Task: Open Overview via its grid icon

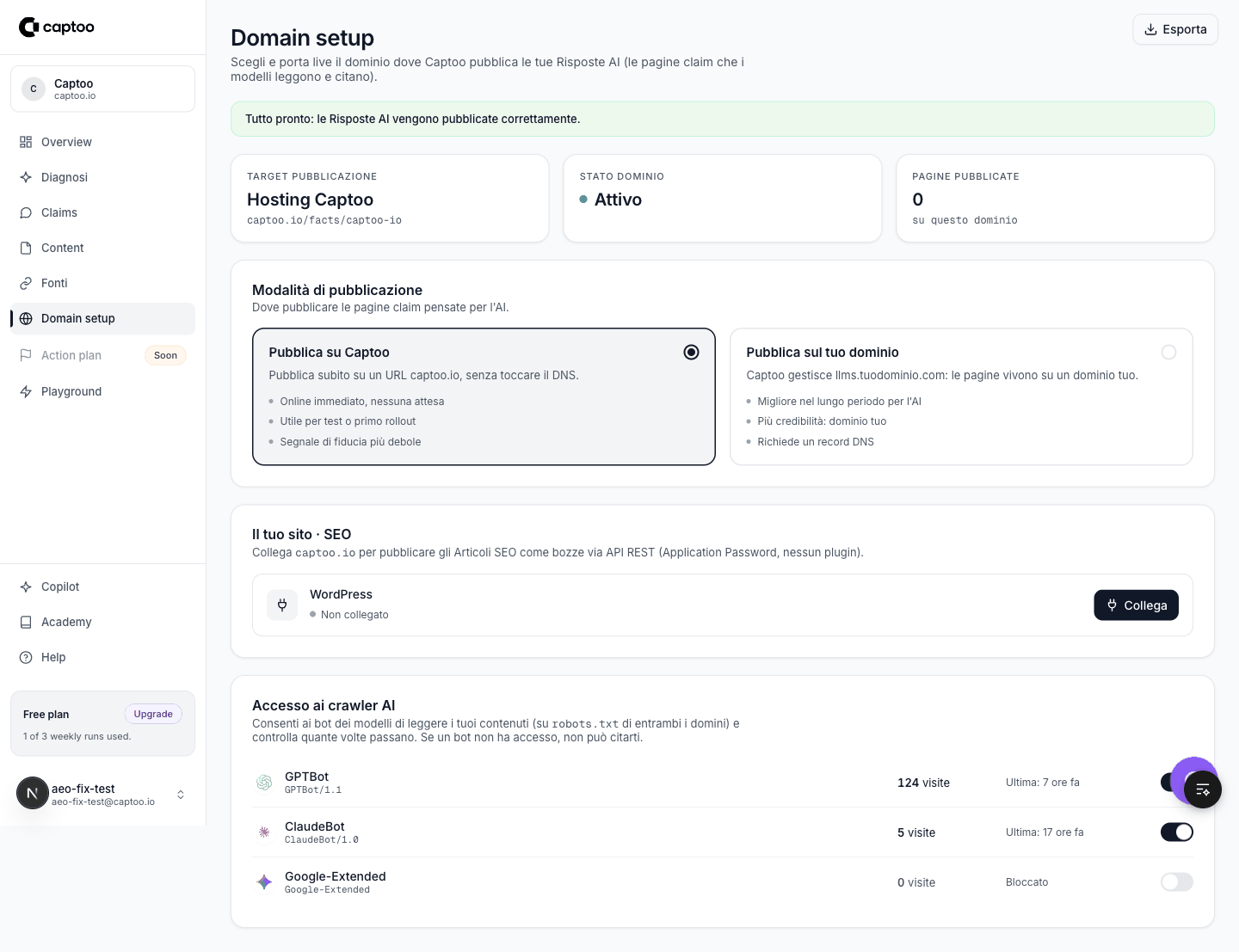Action: 26,142
